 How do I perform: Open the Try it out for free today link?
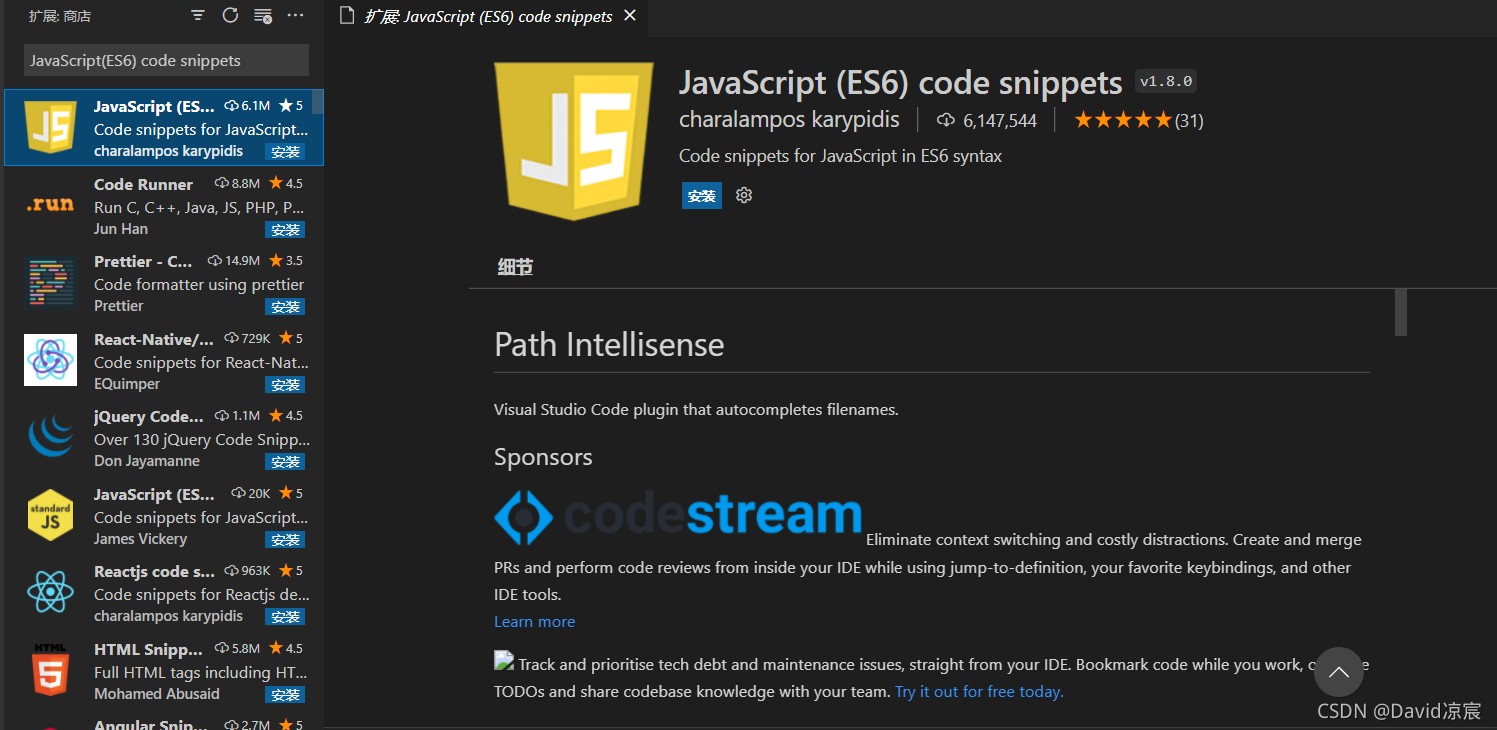979,692
